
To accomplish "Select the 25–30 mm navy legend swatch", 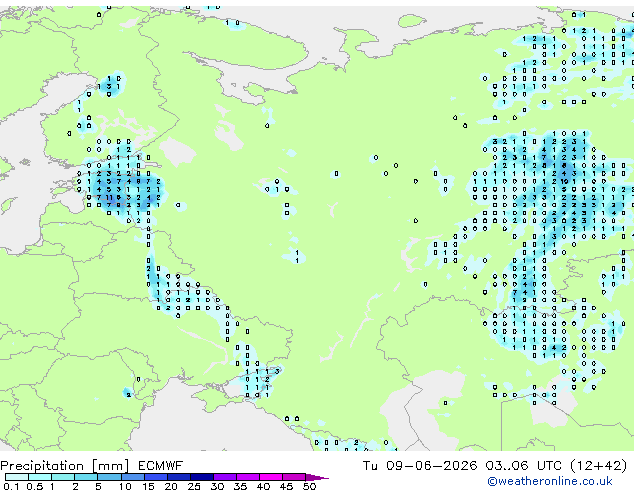I will click(x=202, y=477).
